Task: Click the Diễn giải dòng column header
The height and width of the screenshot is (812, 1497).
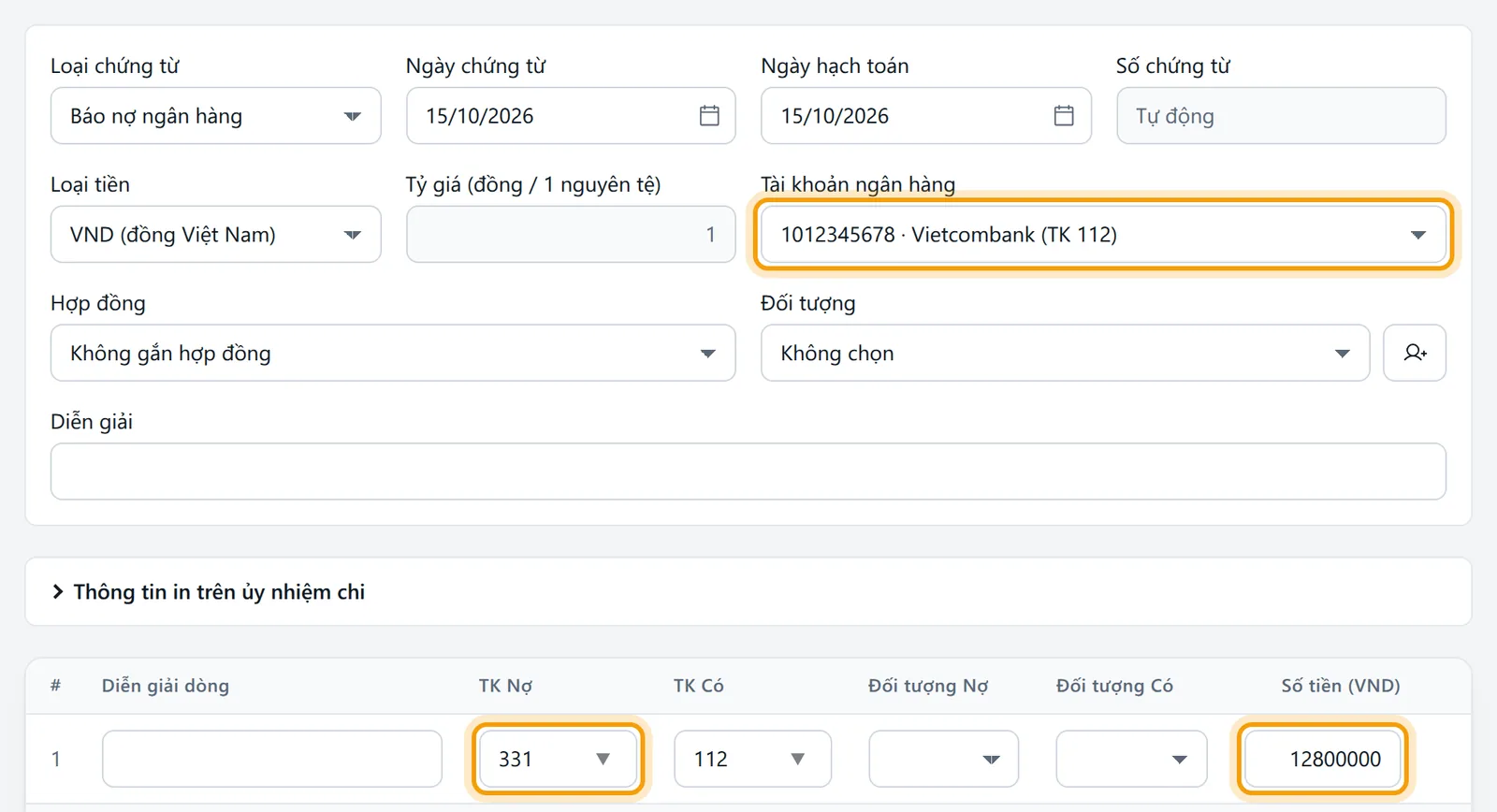Action: coord(166,686)
